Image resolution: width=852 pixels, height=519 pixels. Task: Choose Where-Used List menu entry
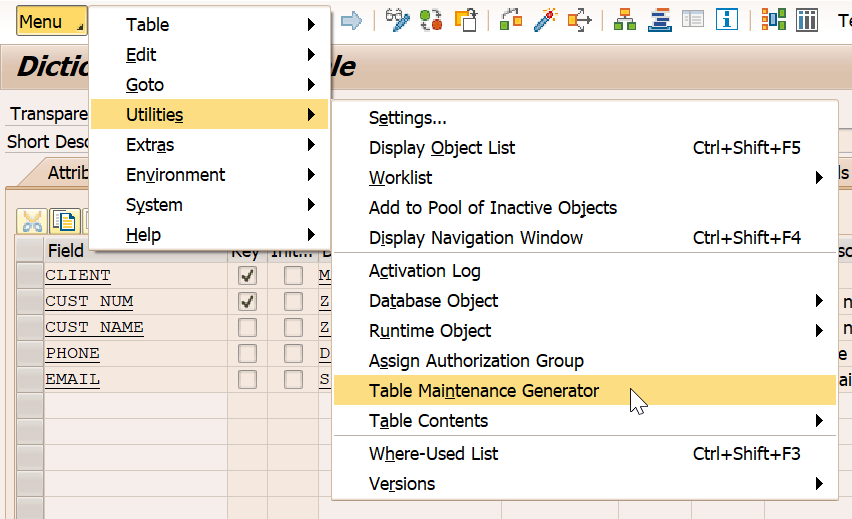click(x=585, y=454)
